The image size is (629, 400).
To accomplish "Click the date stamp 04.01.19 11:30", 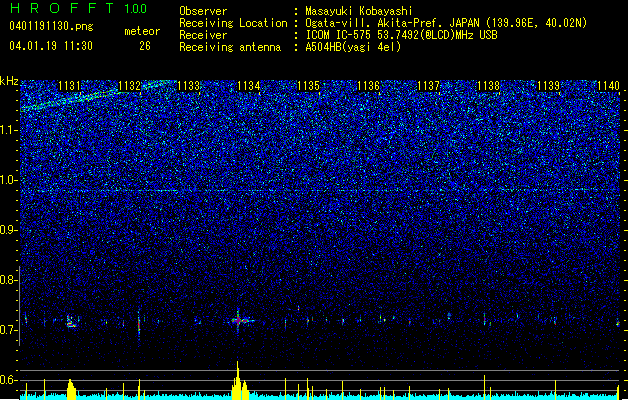I will [51, 46].
